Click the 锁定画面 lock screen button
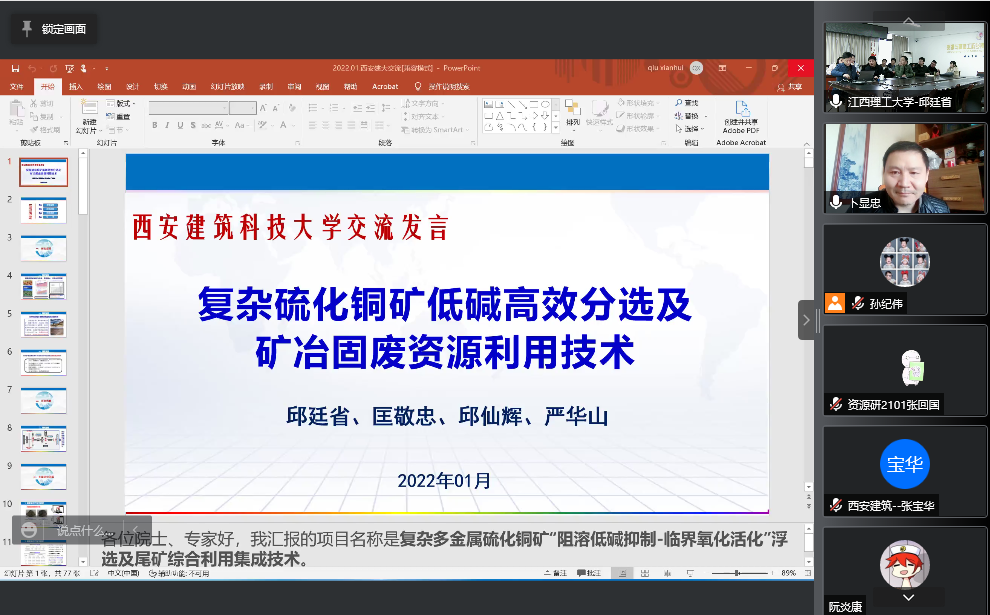This screenshot has width=990, height=615. (54, 29)
